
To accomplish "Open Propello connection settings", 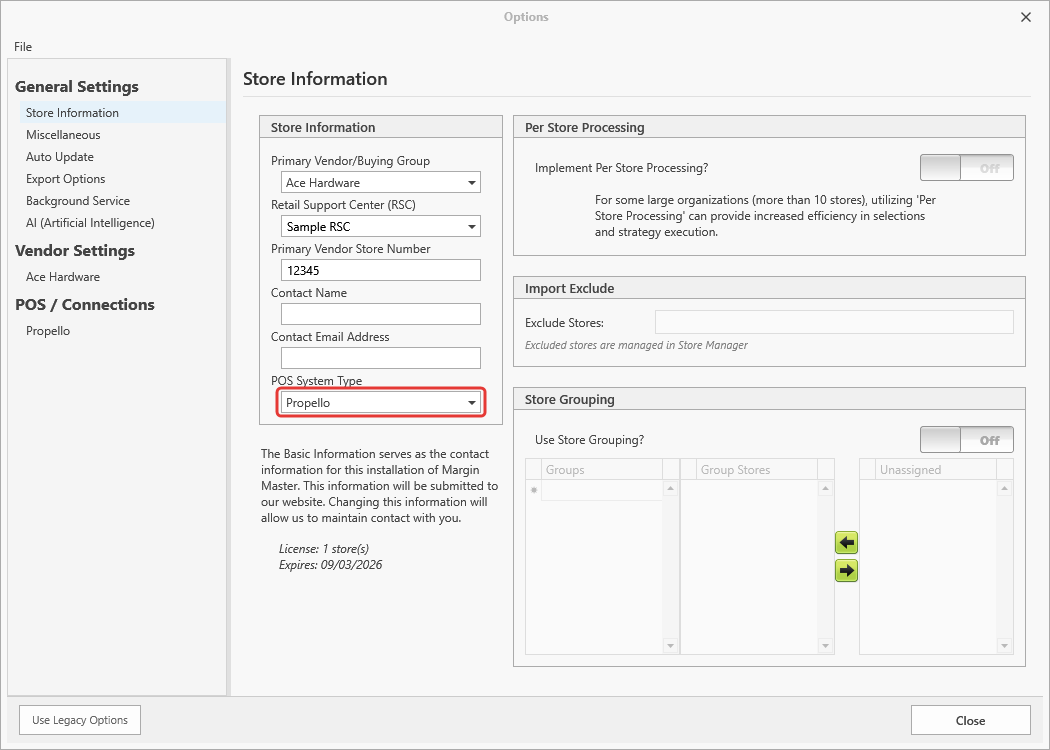I will 48,331.
